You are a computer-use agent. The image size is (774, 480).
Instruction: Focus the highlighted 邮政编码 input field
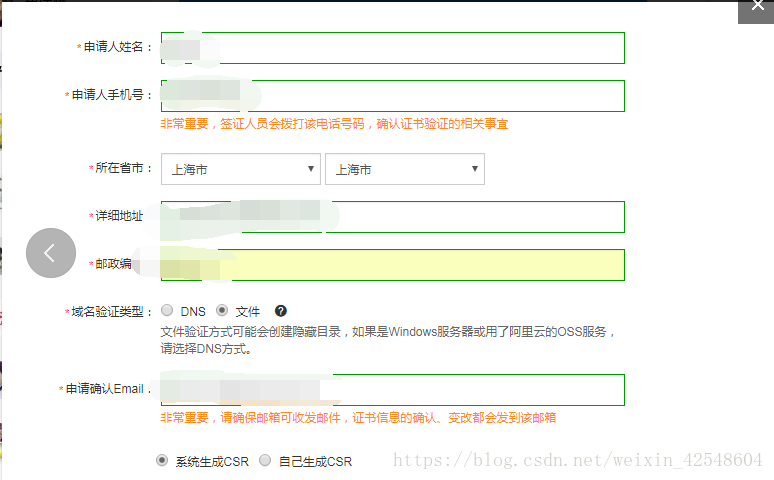(x=393, y=265)
